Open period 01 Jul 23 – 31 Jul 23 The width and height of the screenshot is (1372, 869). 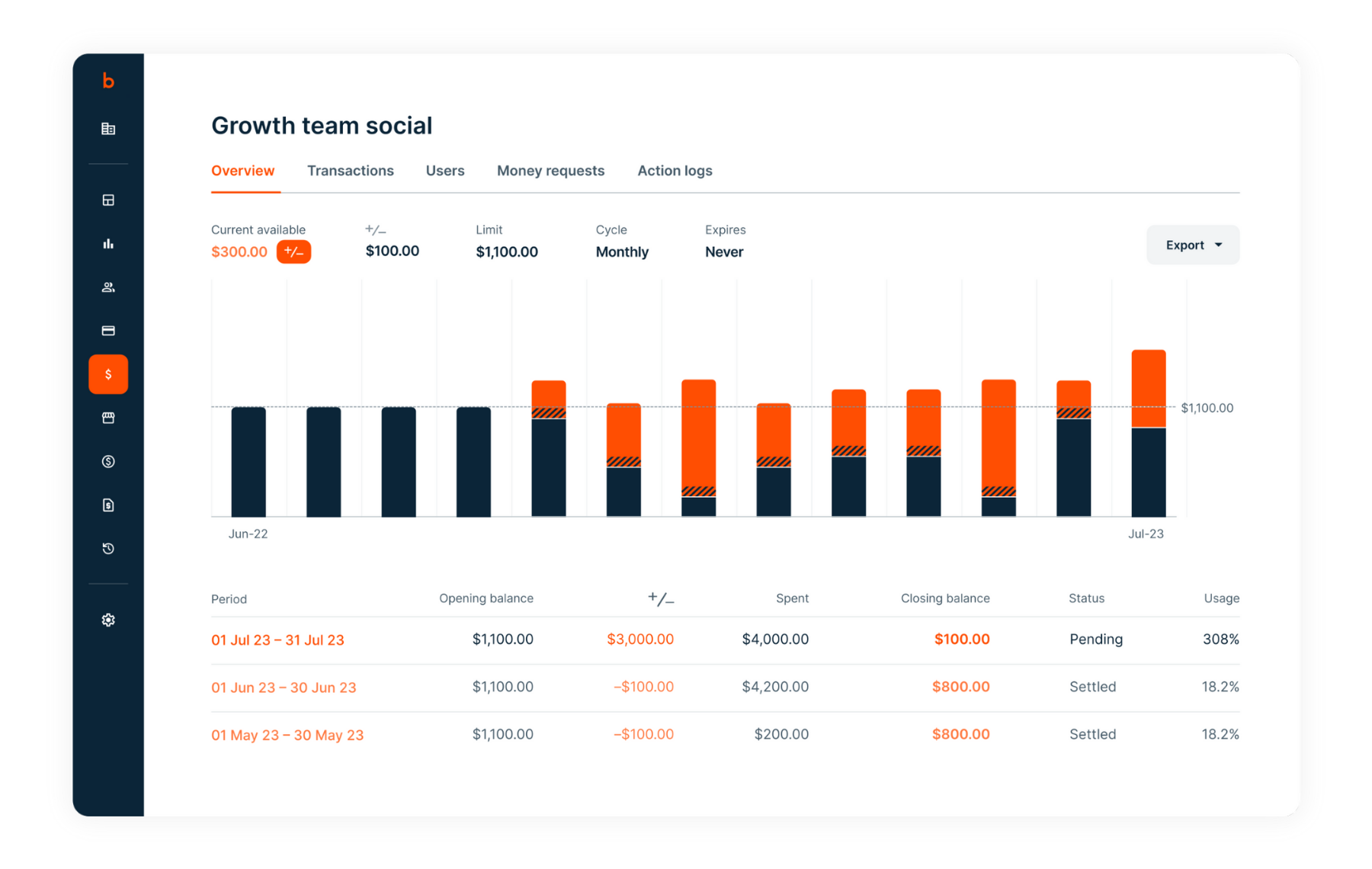pos(277,640)
